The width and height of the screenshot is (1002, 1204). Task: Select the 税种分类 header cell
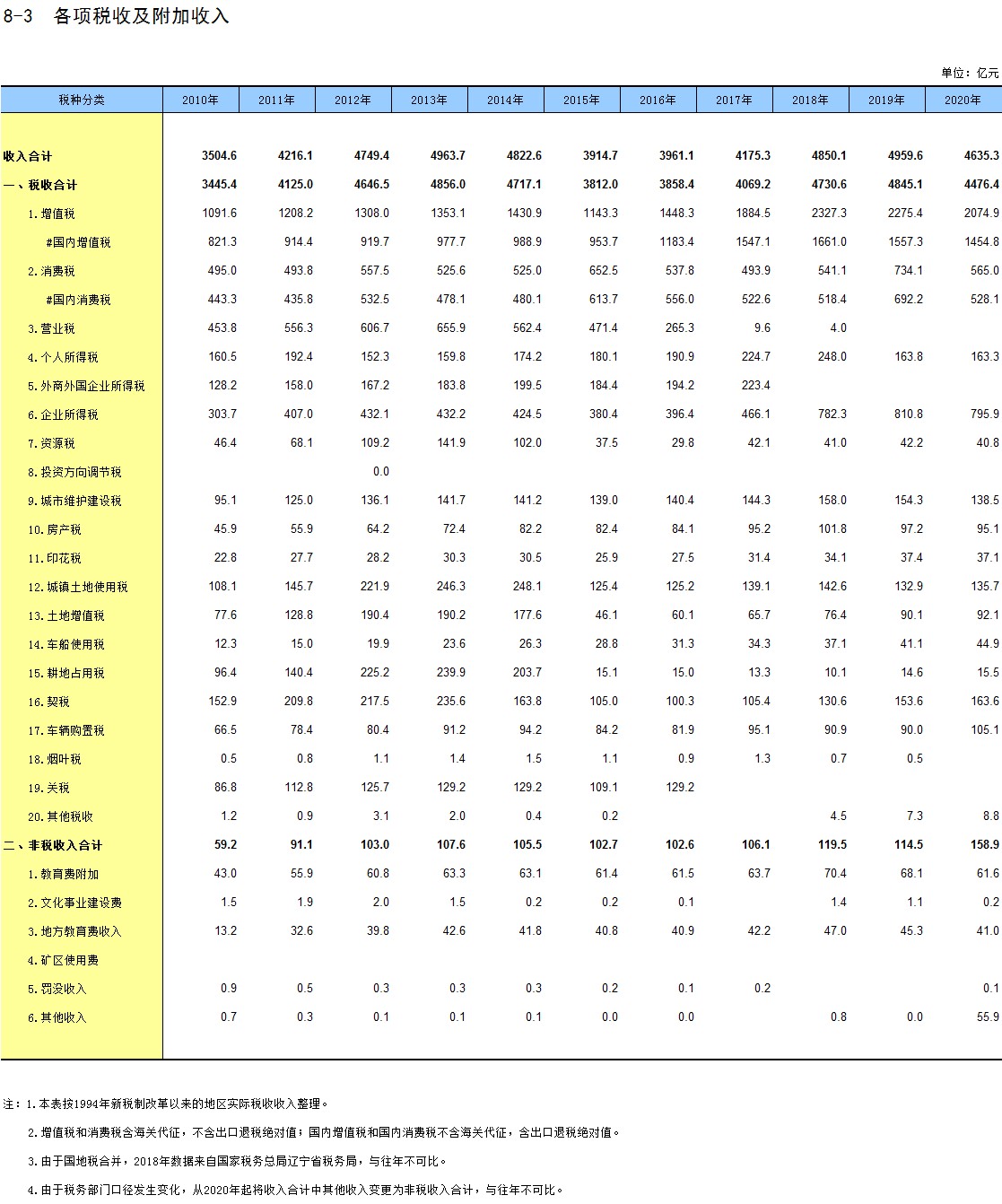pos(82,100)
